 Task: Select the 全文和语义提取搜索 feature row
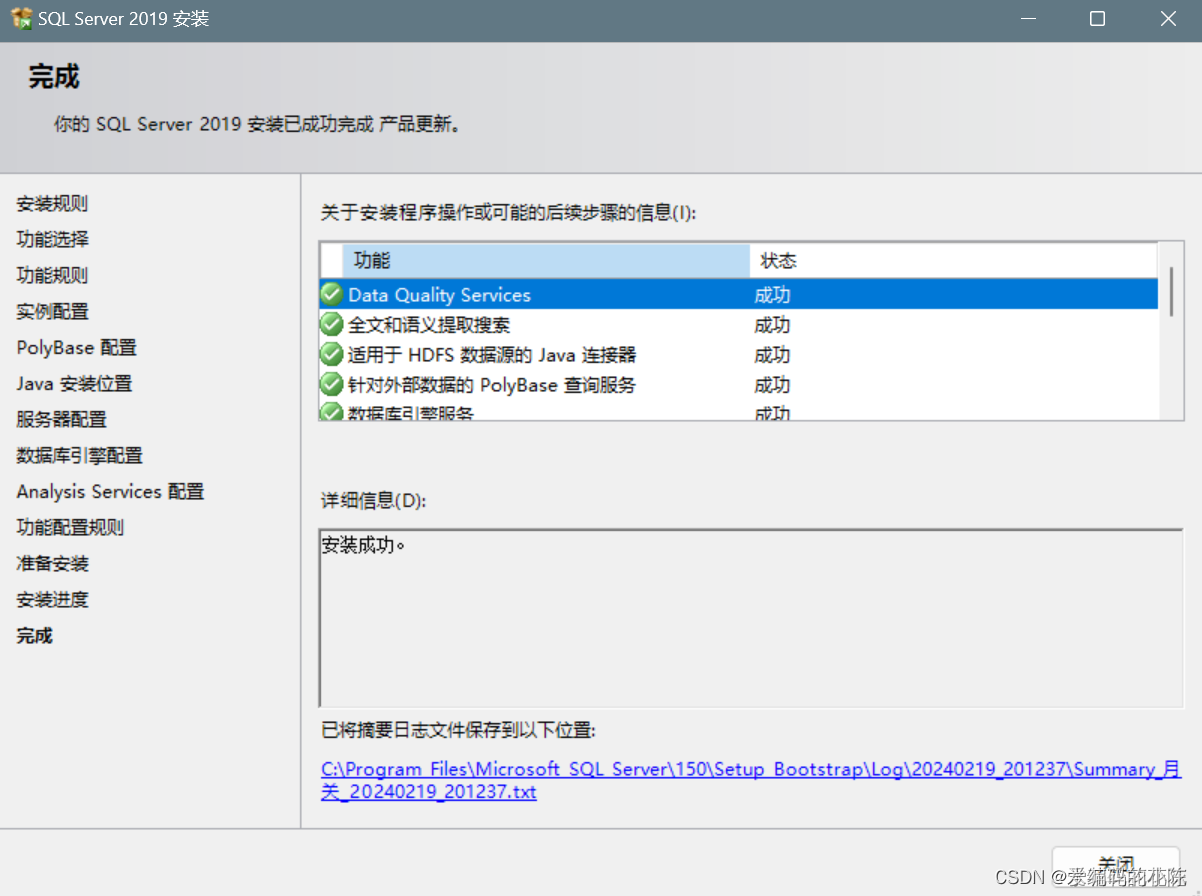(739, 325)
